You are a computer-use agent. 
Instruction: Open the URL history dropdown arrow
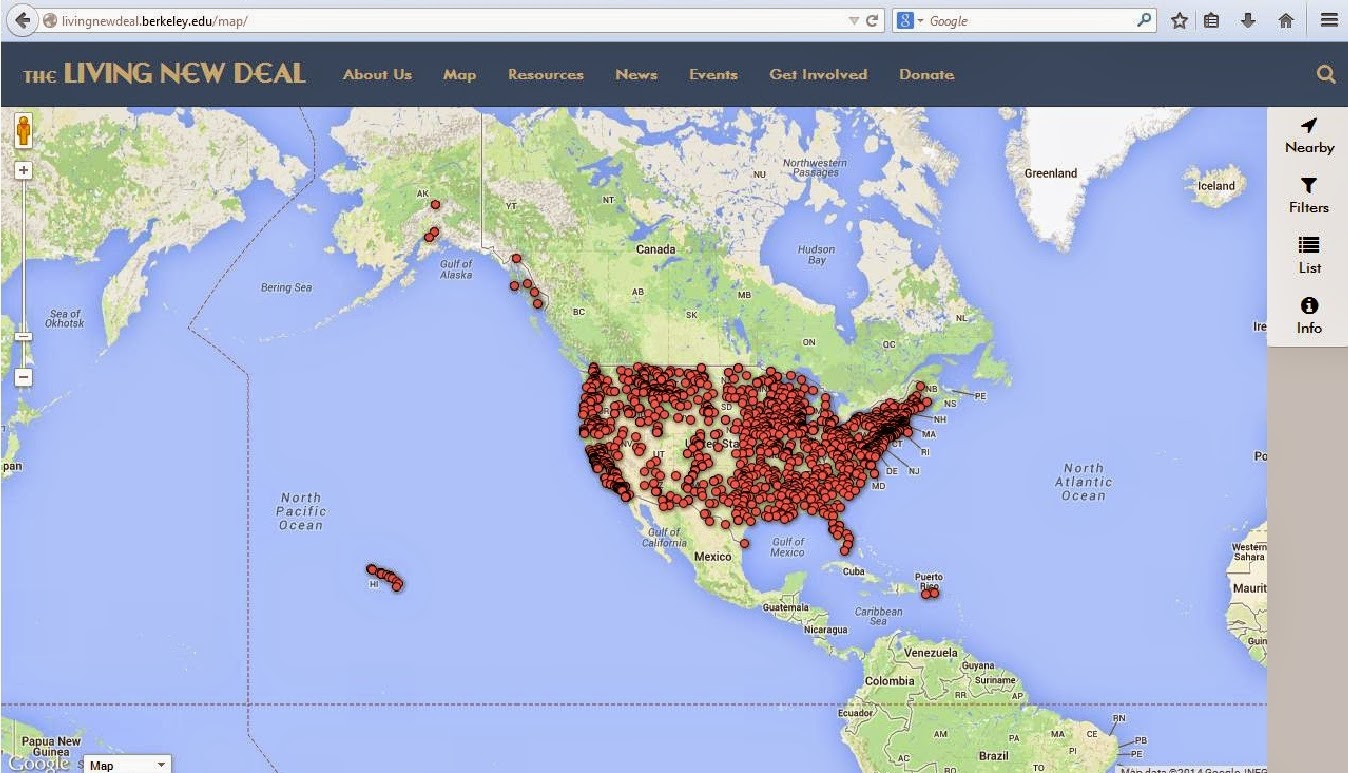pos(853,21)
